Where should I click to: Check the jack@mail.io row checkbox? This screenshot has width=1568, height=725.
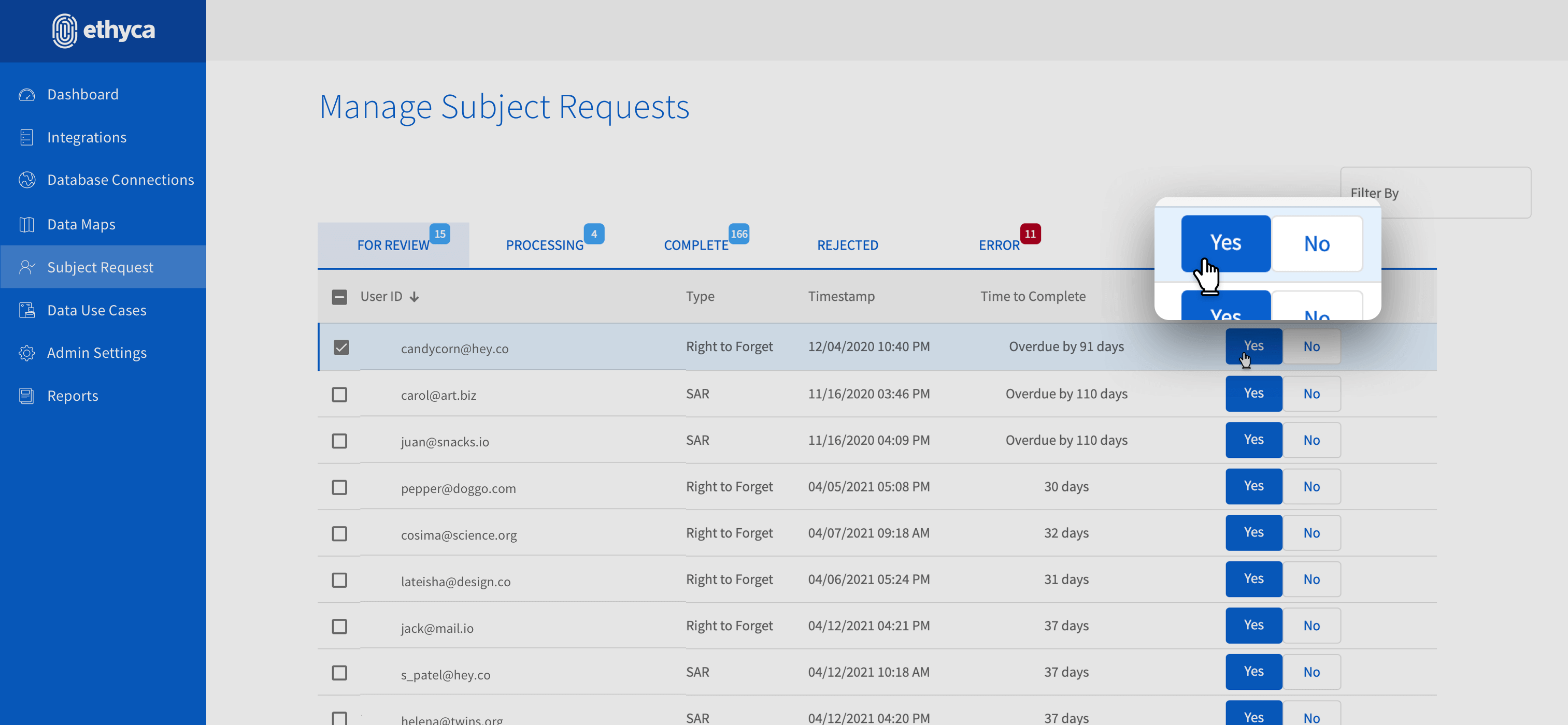(339, 627)
